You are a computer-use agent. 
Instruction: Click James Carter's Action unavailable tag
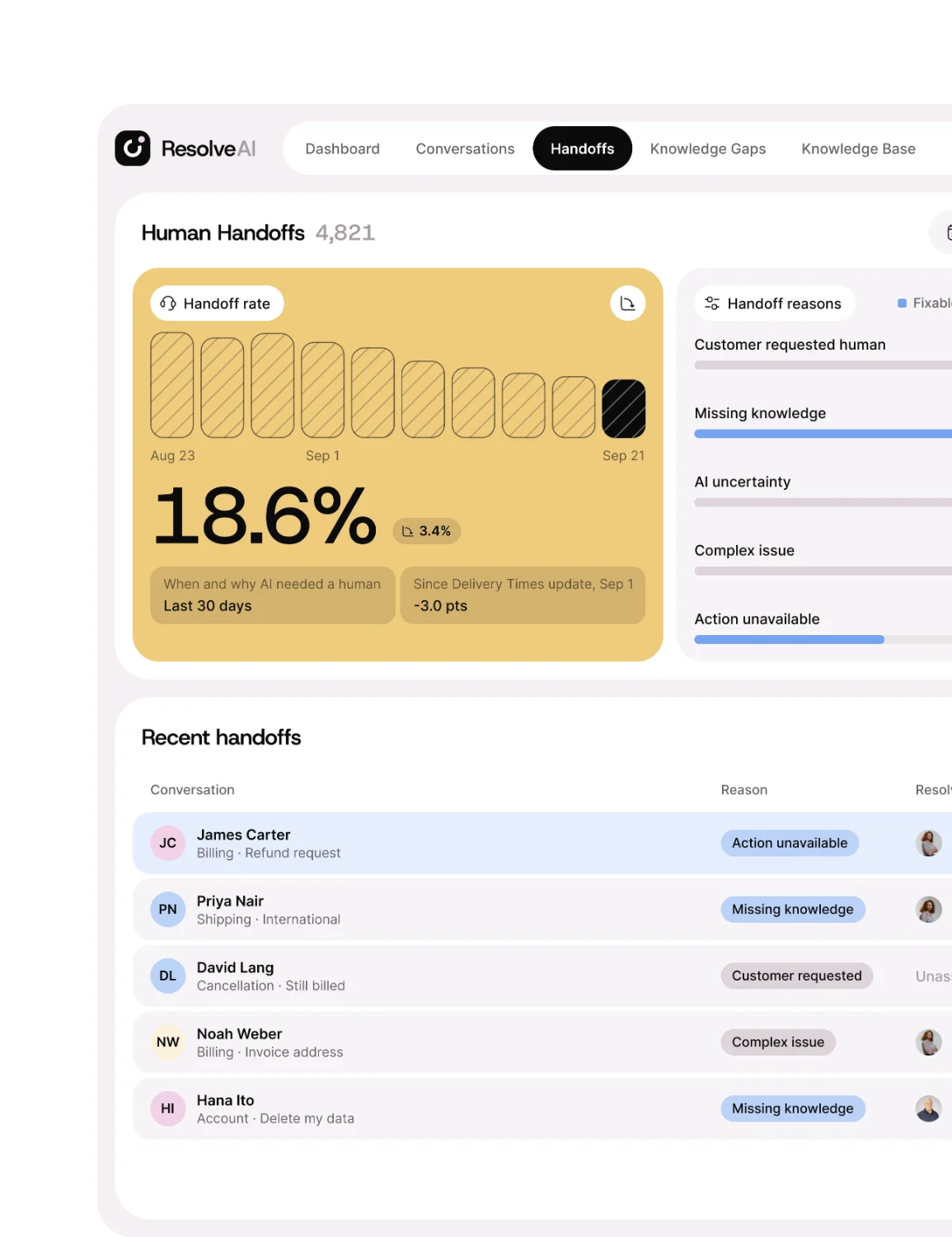click(x=790, y=843)
